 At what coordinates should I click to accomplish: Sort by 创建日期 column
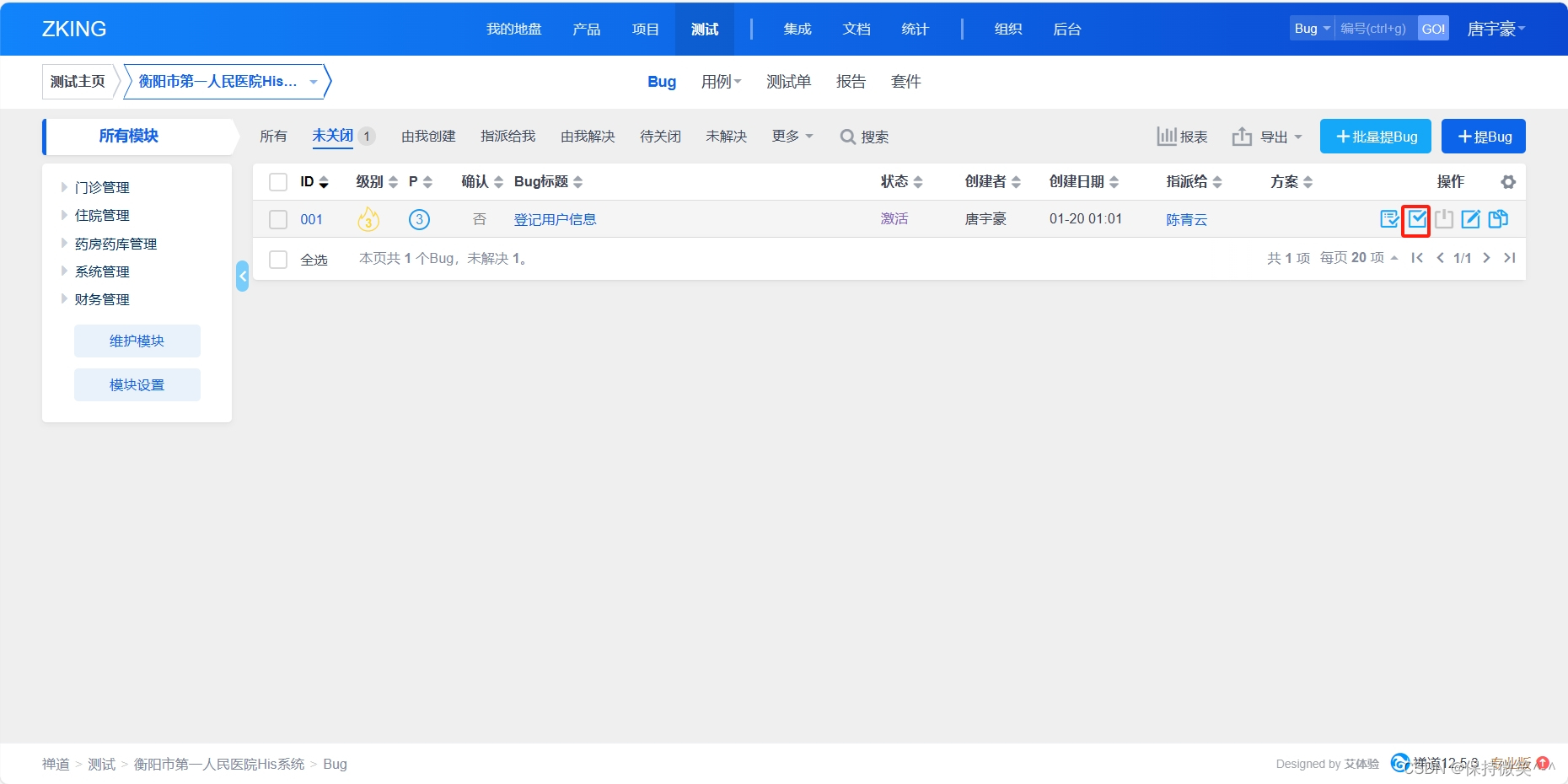1084,181
